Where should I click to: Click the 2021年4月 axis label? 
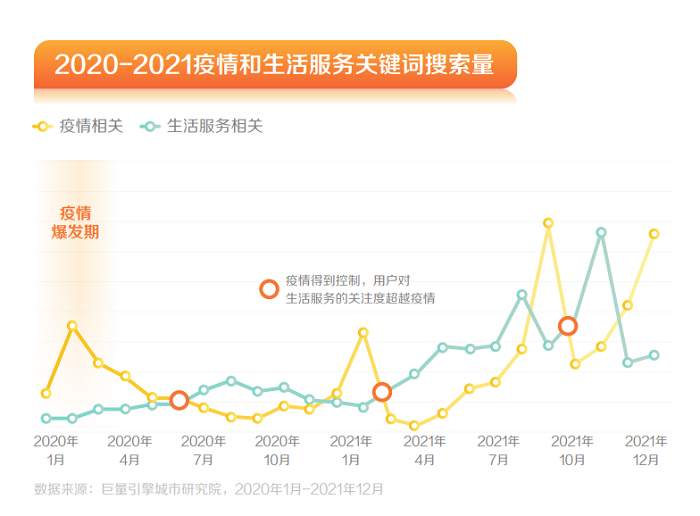425,450
